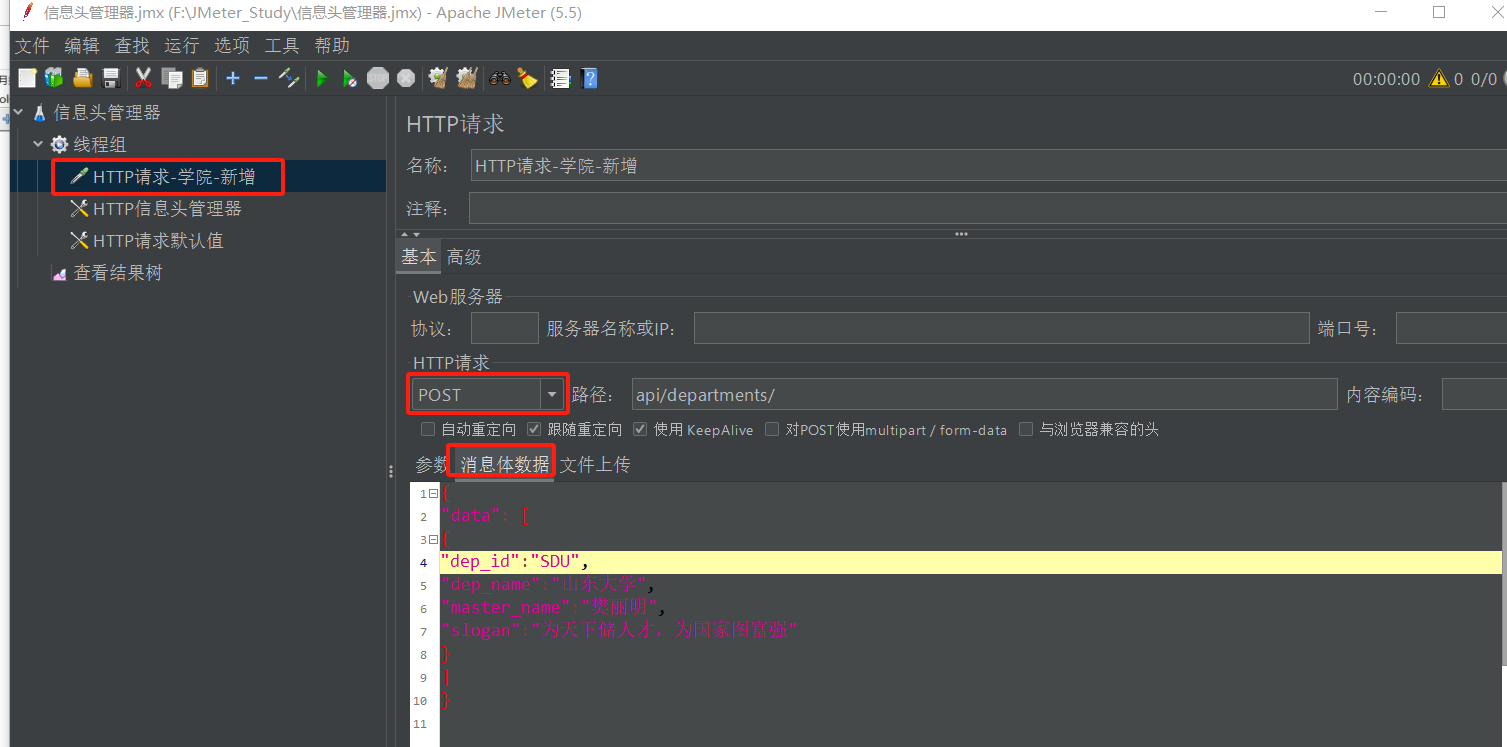Fold the JSON block at line 1
The image size is (1507, 747).
(x=434, y=494)
